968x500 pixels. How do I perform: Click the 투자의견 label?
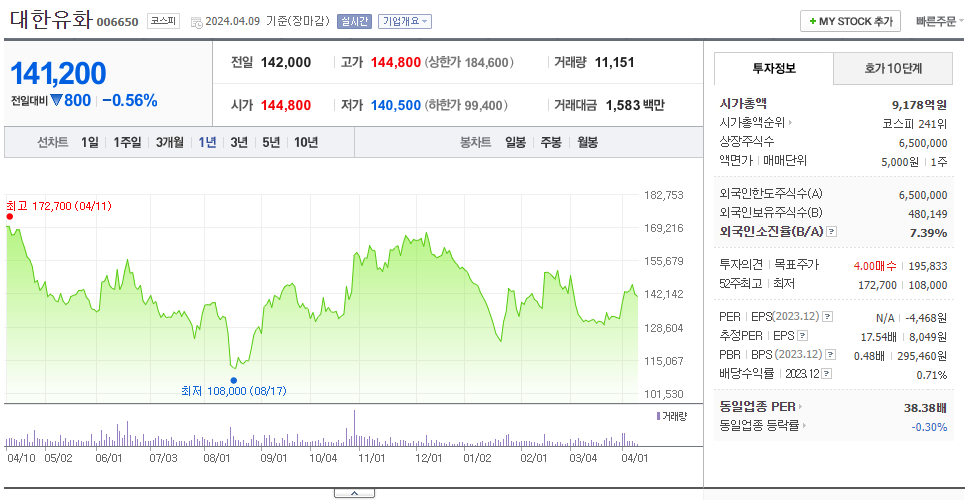tap(741, 265)
